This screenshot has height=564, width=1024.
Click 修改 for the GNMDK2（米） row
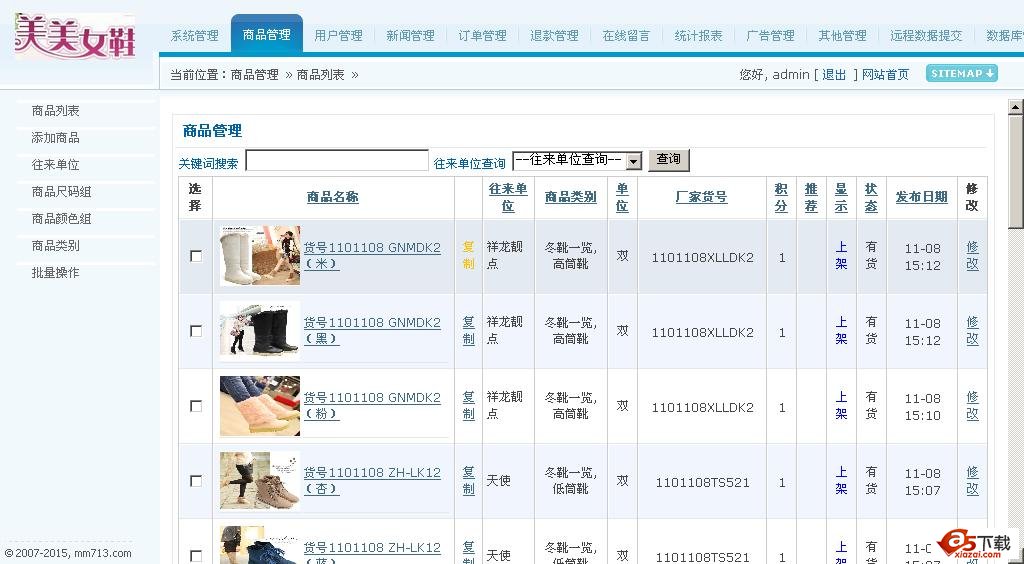[x=972, y=256]
